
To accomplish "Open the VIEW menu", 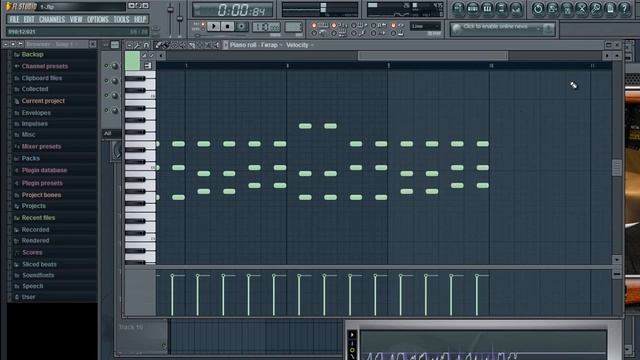I will [x=76, y=20].
